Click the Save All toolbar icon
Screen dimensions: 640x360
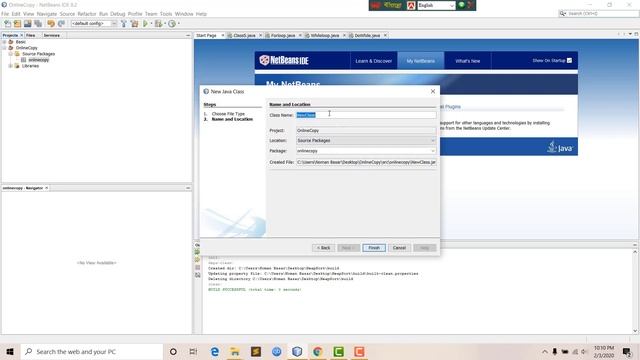38,24
